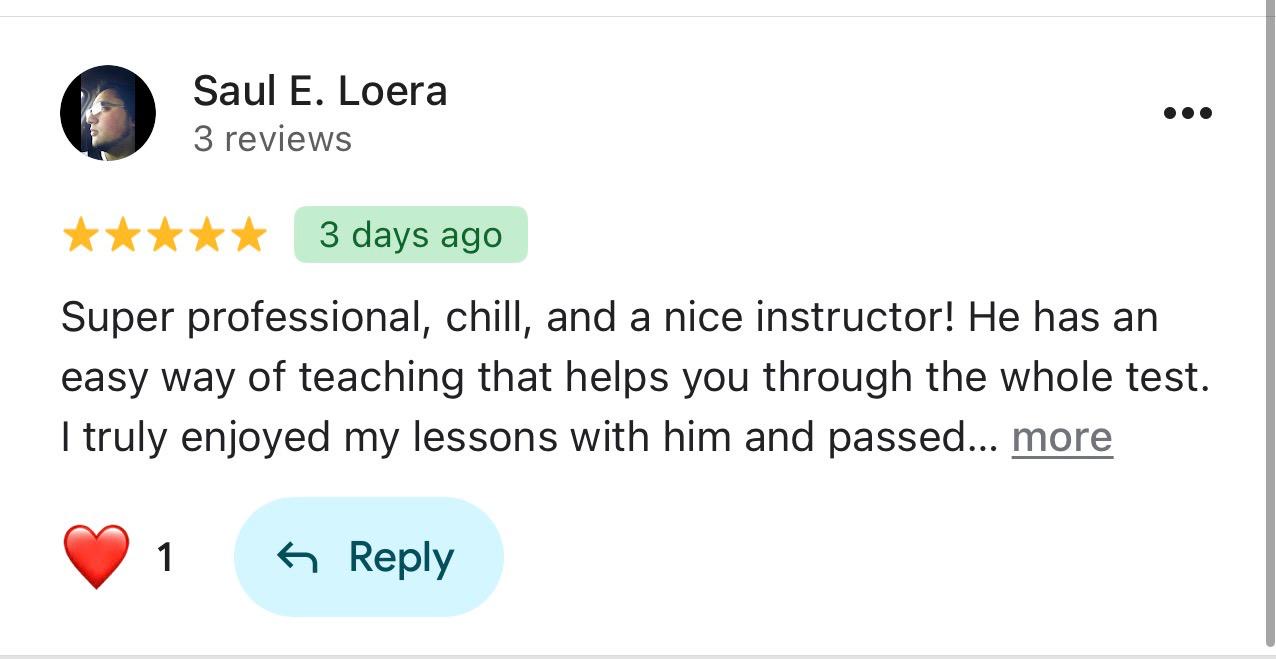The image size is (1276, 659).
Task: Click the more link to read full review
Action: click(x=1062, y=437)
